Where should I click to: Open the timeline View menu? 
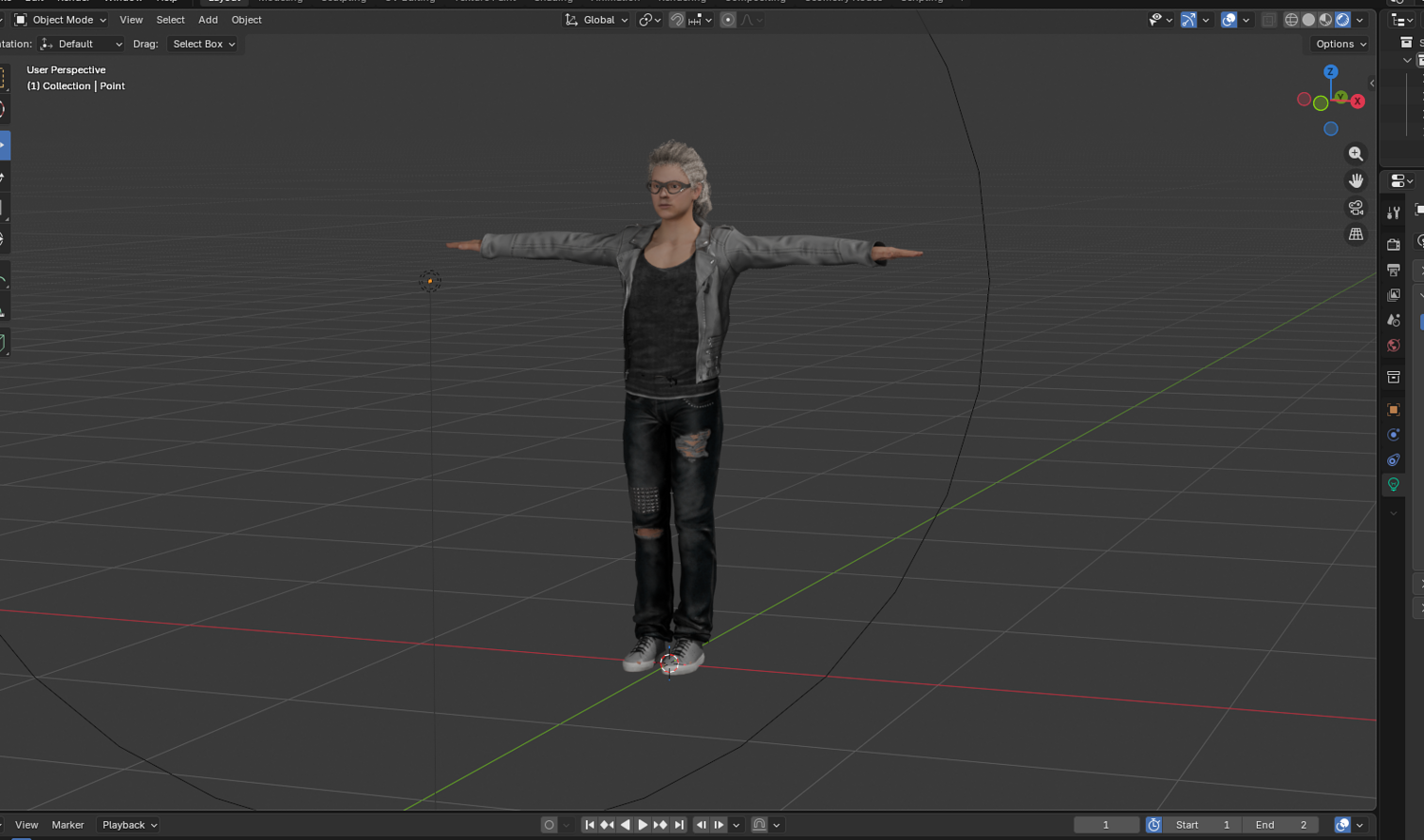pyautogui.click(x=27, y=825)
